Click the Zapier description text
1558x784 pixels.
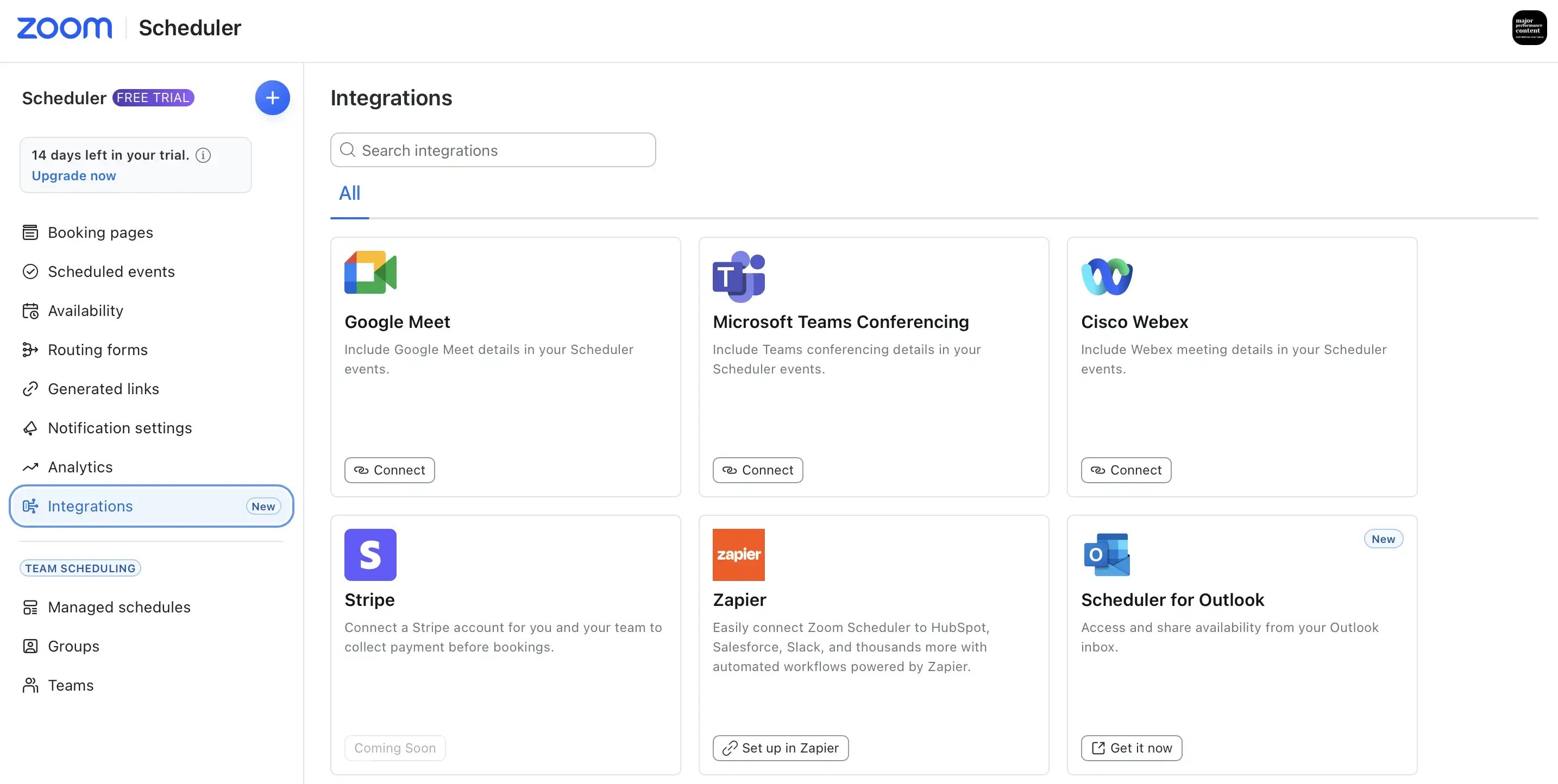pyautogui.click(x=851, y=647)
